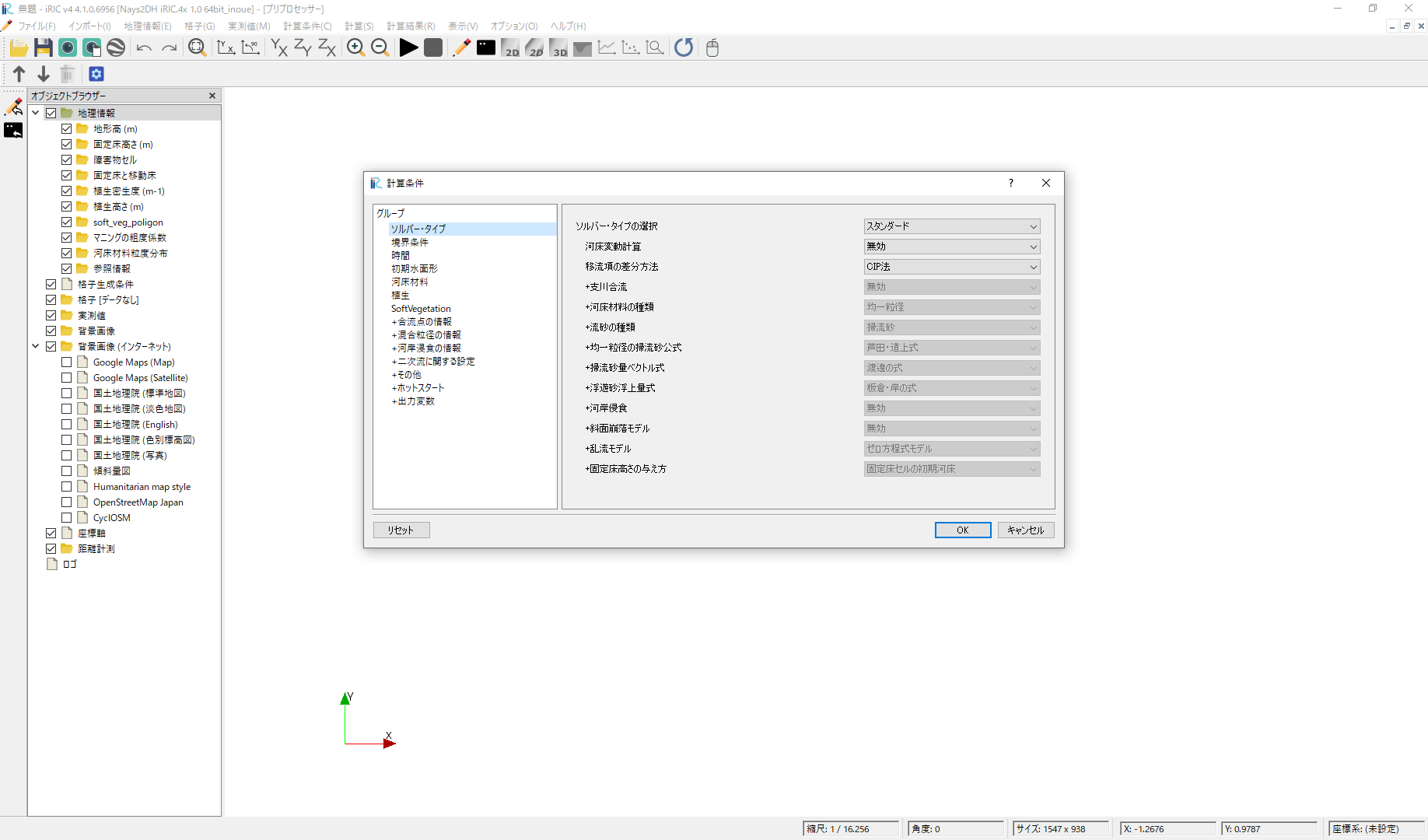Image resolution: width=1428 pixels, height=840 pixels.
Task: Open properties with the blue gear icon
Action: tap(96, 74)
